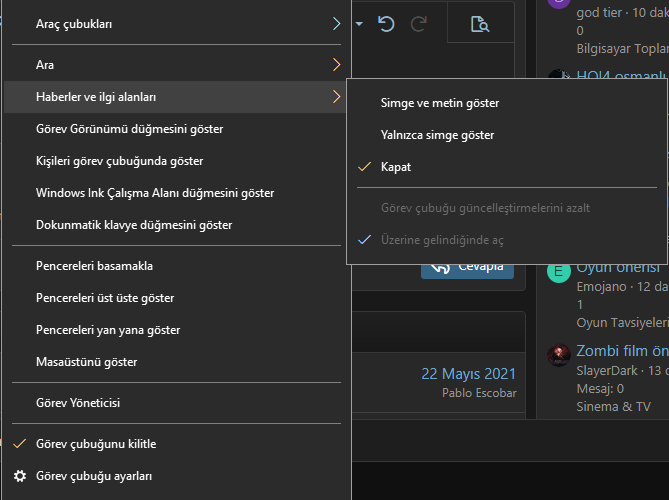The height and width of the screenshot is (500, 669).
Task: Open the Araç çubukları submenu
Action: [177, 24]
